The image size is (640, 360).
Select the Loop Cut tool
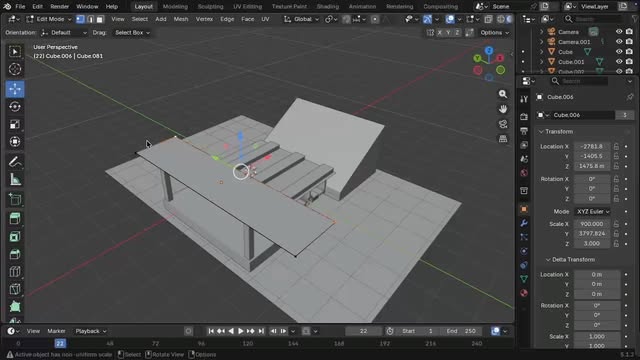15,272
